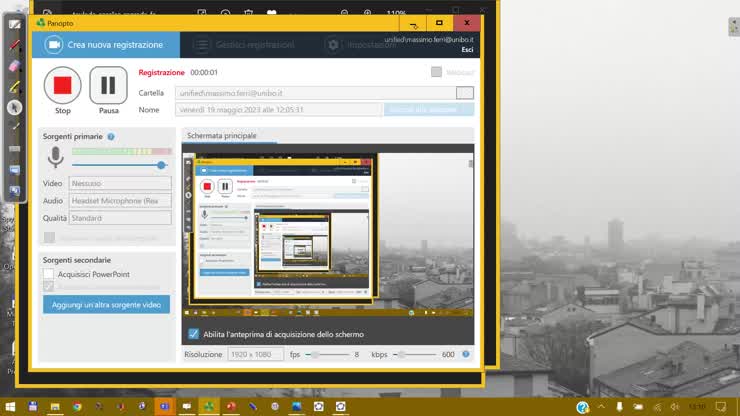The width and height of the screenshot is (740, 416).
Task: Stop the Panopto recording
Action: point(63,85)
